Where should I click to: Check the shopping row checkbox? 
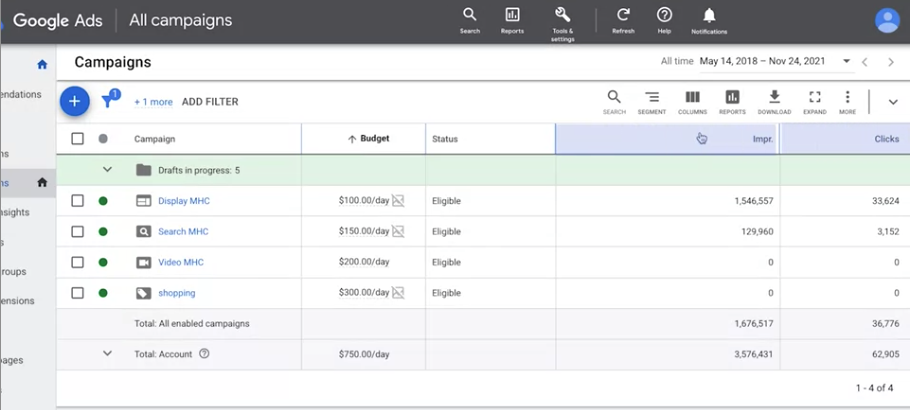77,293
